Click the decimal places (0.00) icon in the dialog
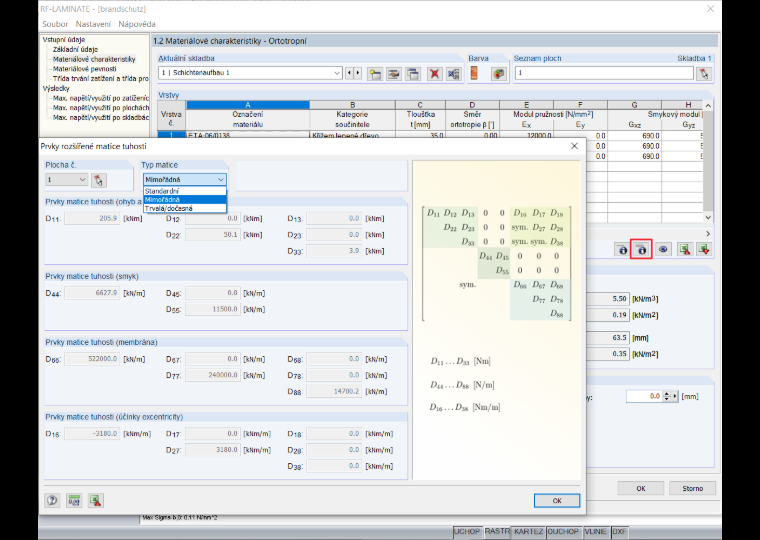This screenshot has height=540, width=760. coord(74,500)
